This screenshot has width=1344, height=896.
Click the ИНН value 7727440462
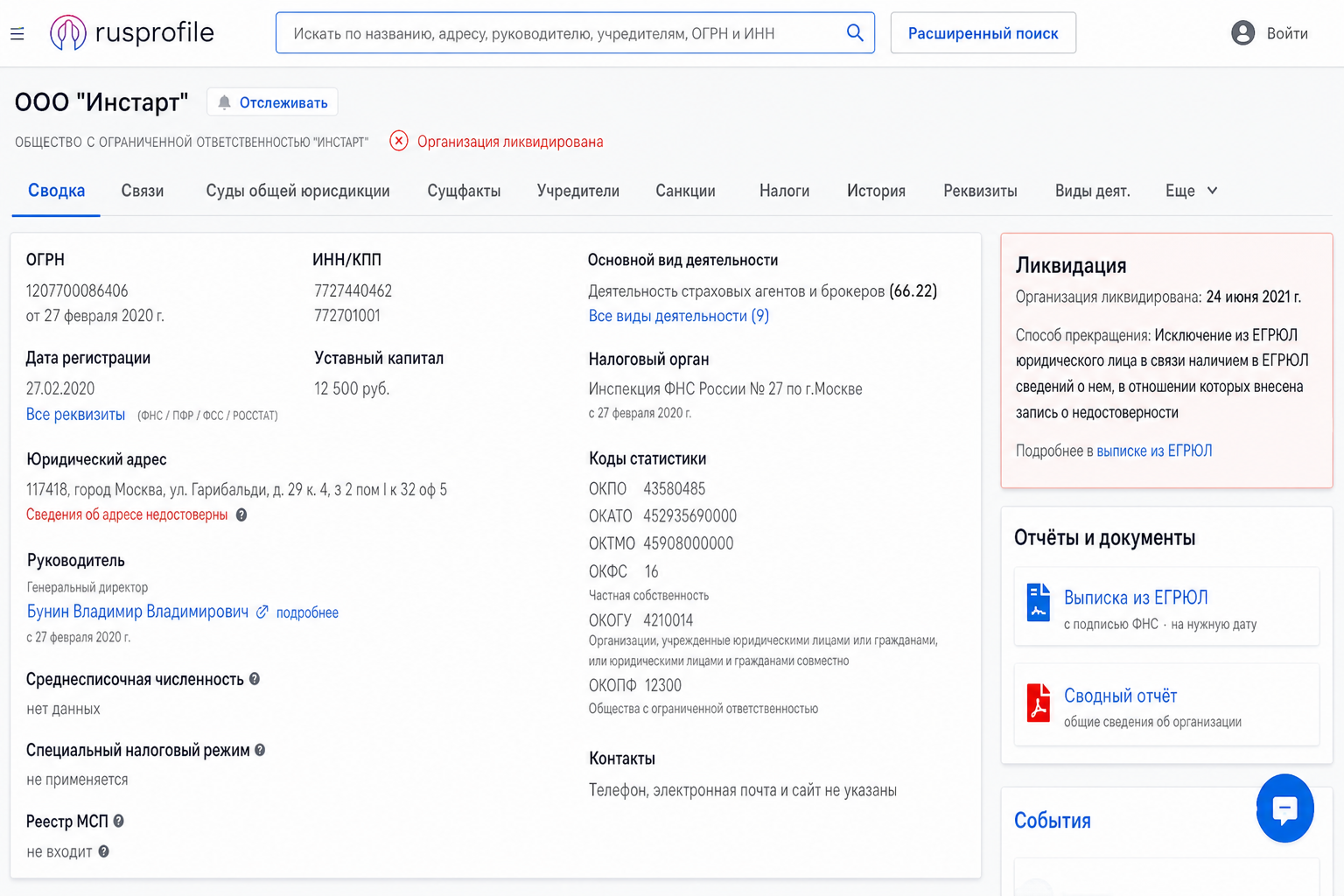click(353, 290)
